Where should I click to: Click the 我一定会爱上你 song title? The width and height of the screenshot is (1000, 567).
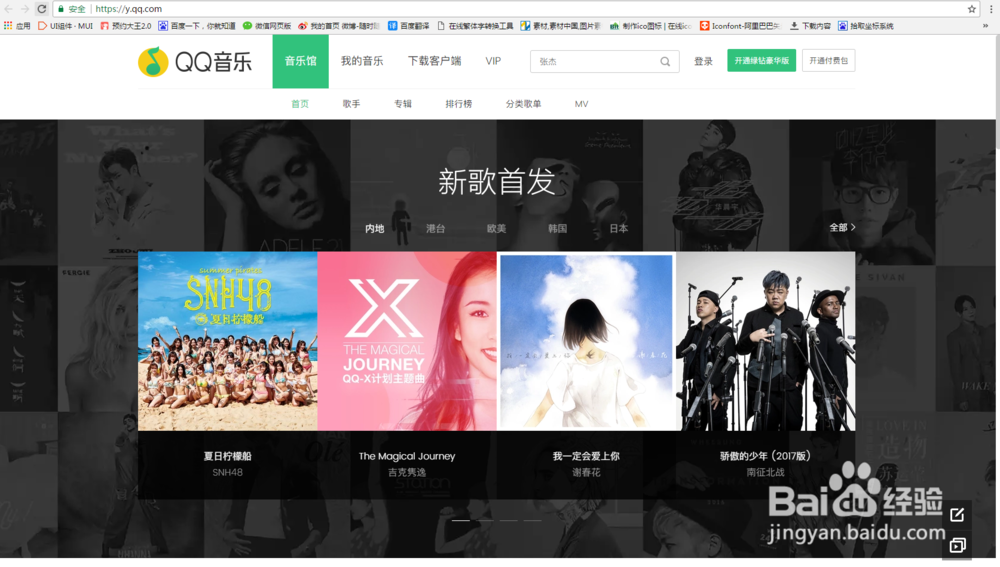tap(586, 456)
